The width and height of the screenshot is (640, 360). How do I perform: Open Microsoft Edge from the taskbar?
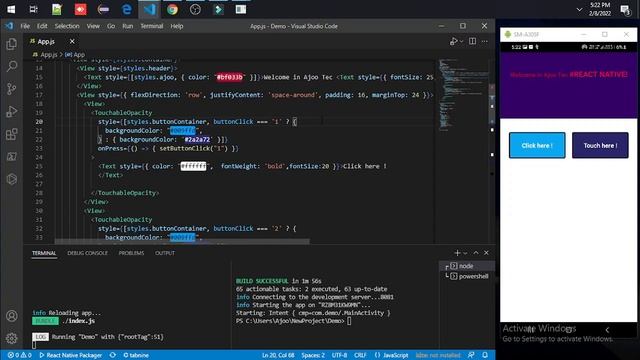(x=127, y=9)
